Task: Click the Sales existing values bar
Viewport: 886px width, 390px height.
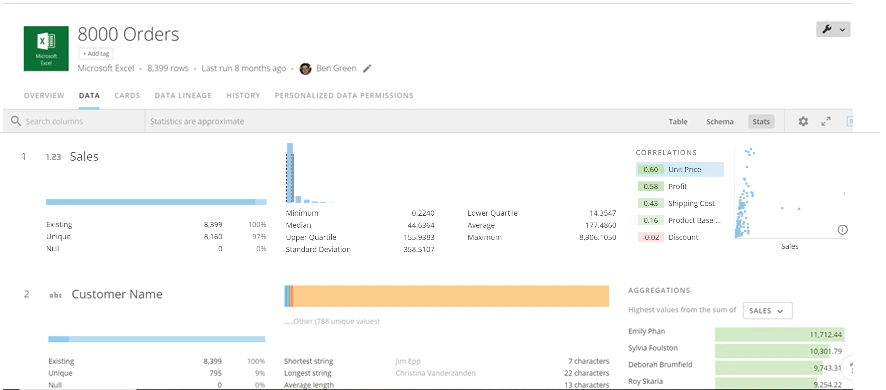Action: [157, 202]
